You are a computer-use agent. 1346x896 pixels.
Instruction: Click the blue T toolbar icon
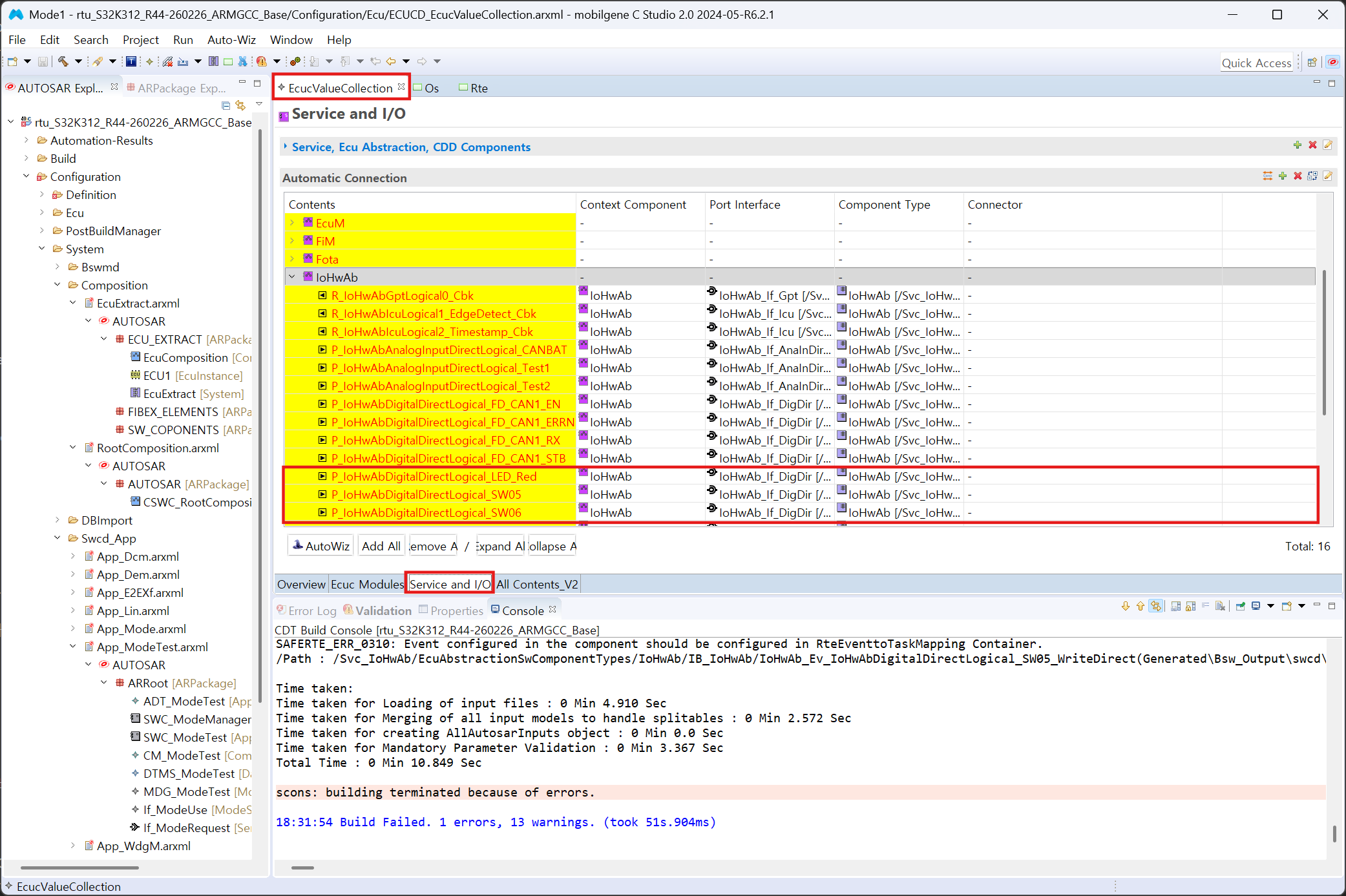point(131,61)
